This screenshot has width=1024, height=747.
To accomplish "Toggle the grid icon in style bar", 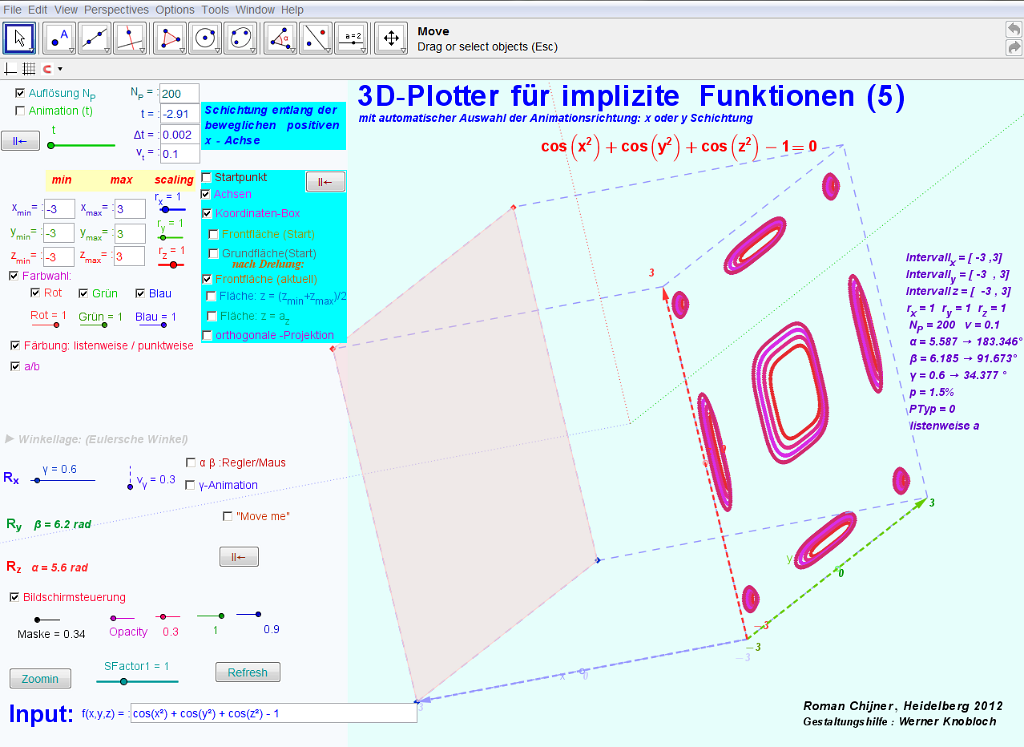I will [x=28, y=69].
